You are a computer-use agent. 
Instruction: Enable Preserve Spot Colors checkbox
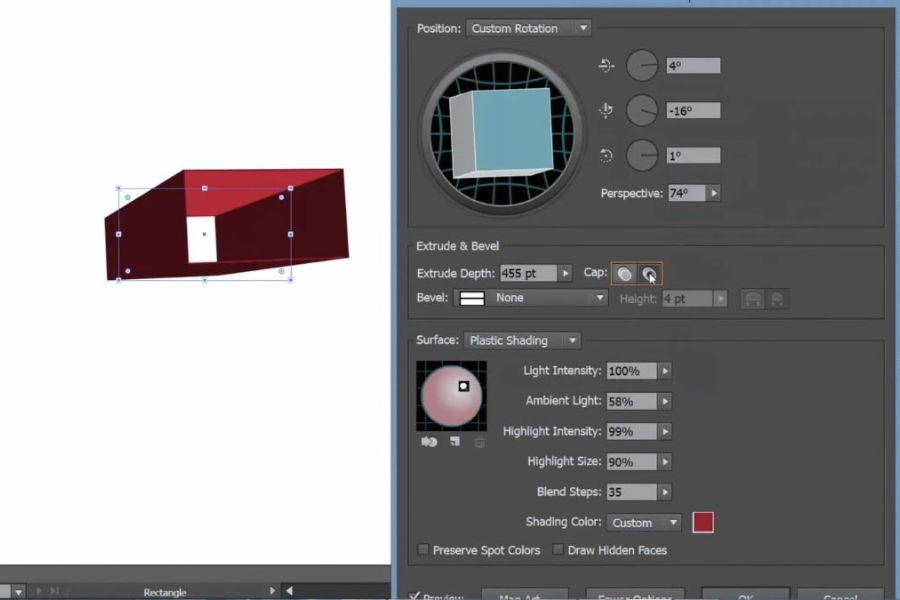pos(424,550)
